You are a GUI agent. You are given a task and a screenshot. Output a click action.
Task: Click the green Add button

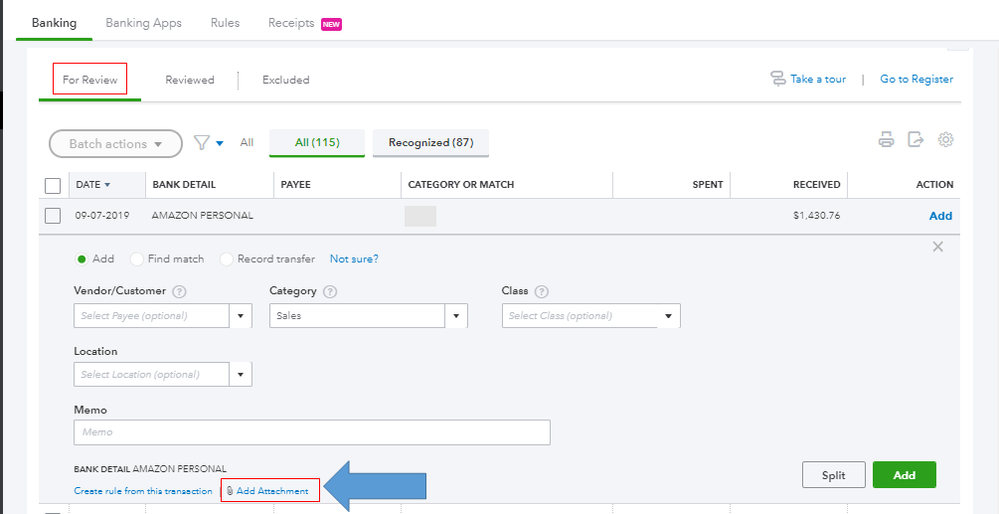pos(904,475)
